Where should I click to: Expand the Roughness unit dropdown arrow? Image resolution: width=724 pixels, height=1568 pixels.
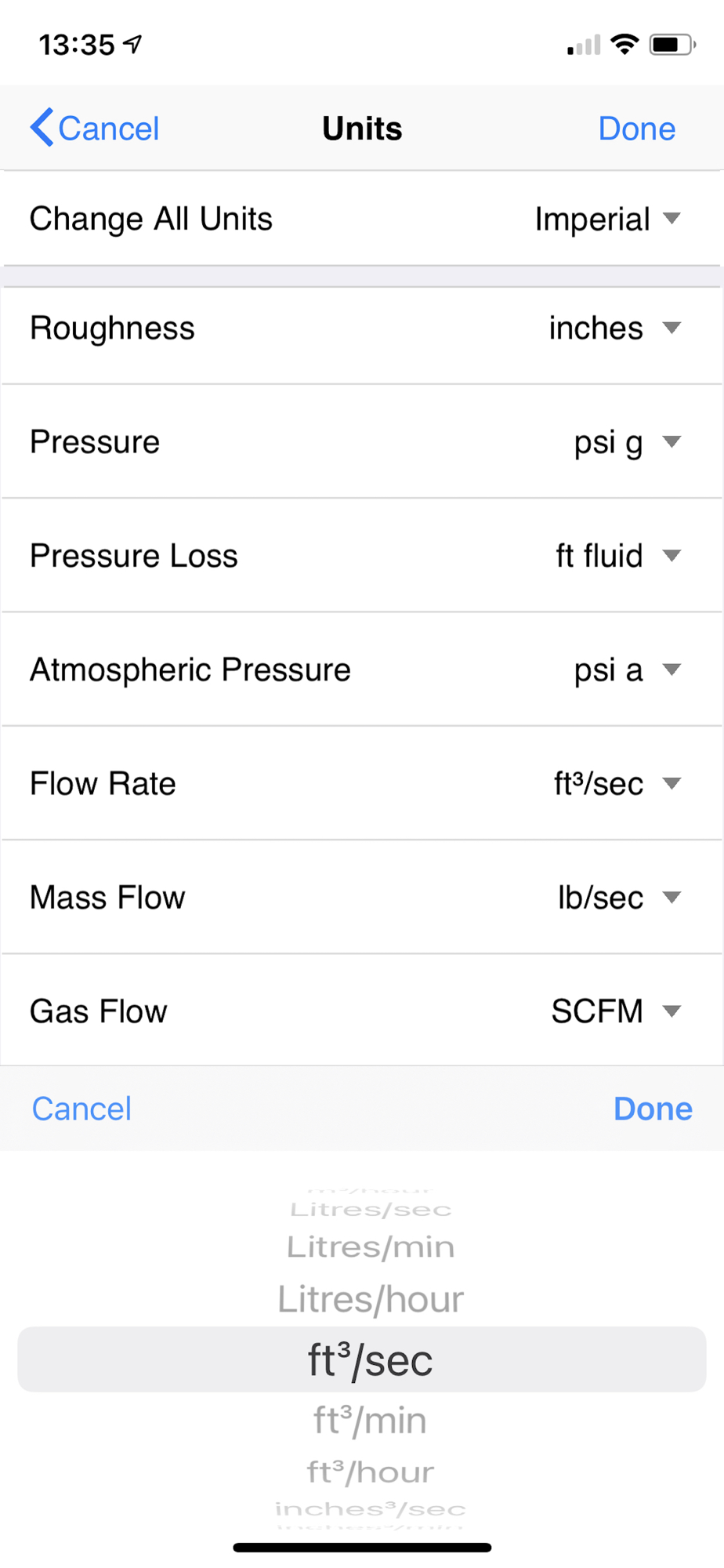tap(672, 328)
